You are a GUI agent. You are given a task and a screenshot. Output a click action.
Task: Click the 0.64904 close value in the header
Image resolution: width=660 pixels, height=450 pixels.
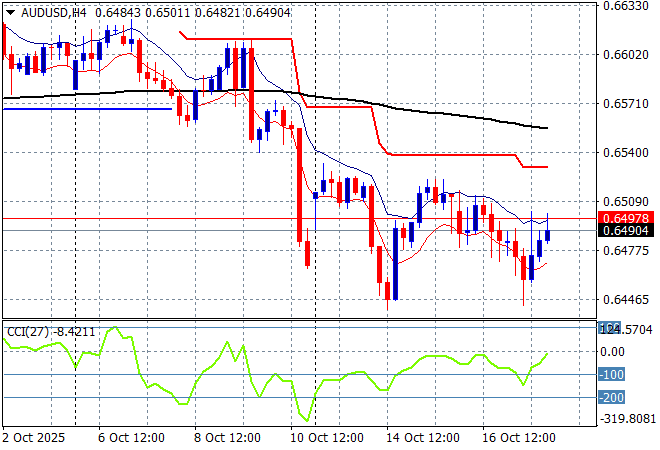pos(268,13)
